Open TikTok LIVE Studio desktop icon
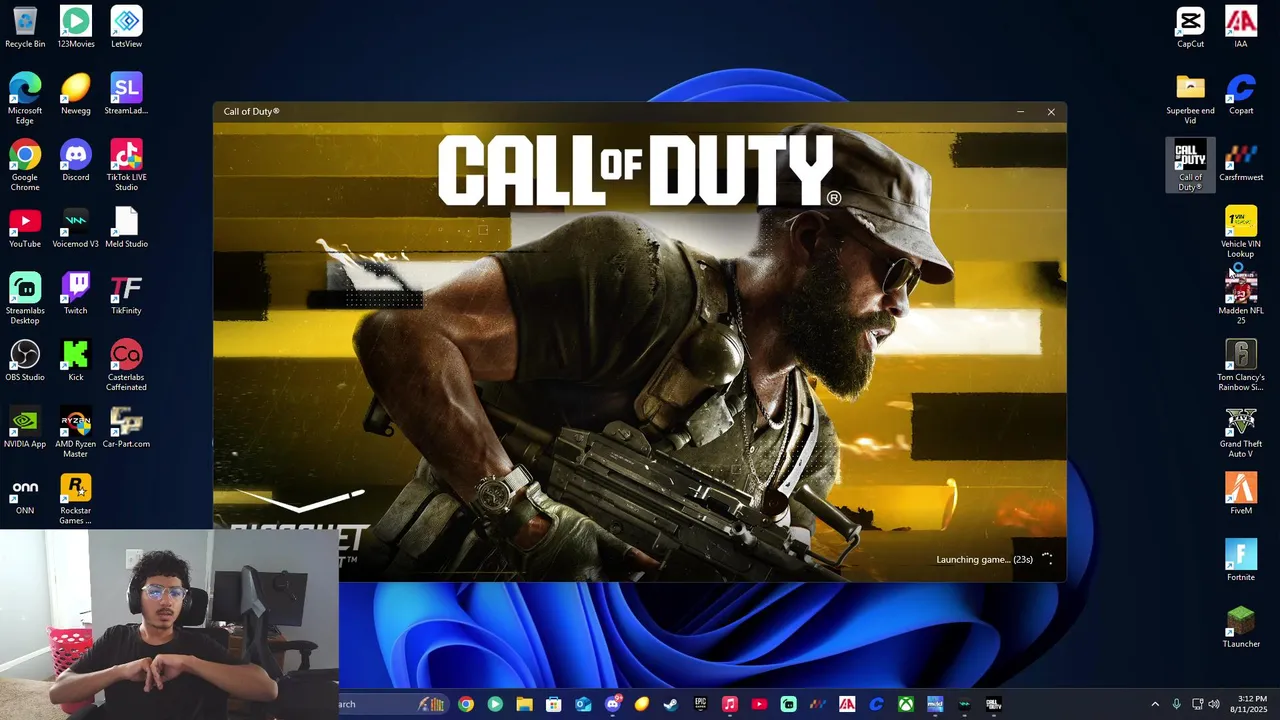1280x720 pixels. (126, 165)
